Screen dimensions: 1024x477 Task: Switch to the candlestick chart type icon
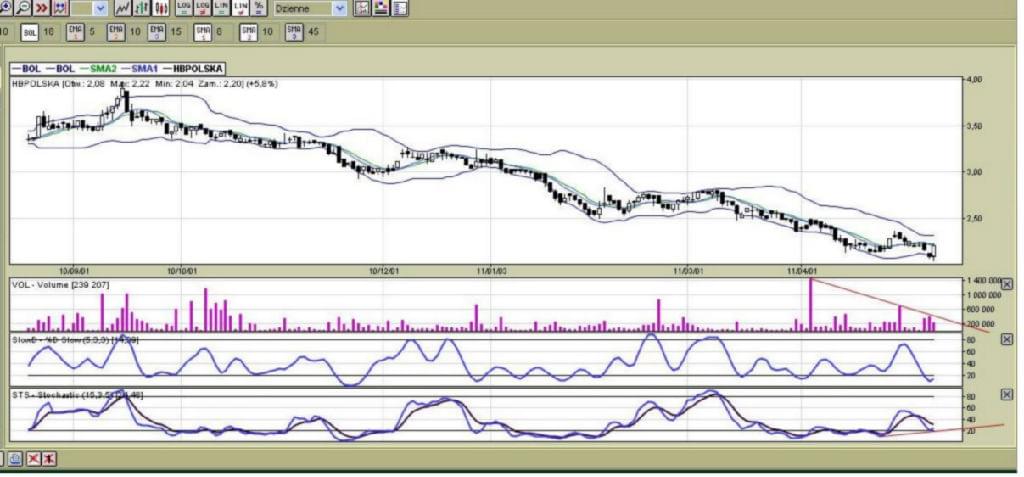[x=161, y=8]
